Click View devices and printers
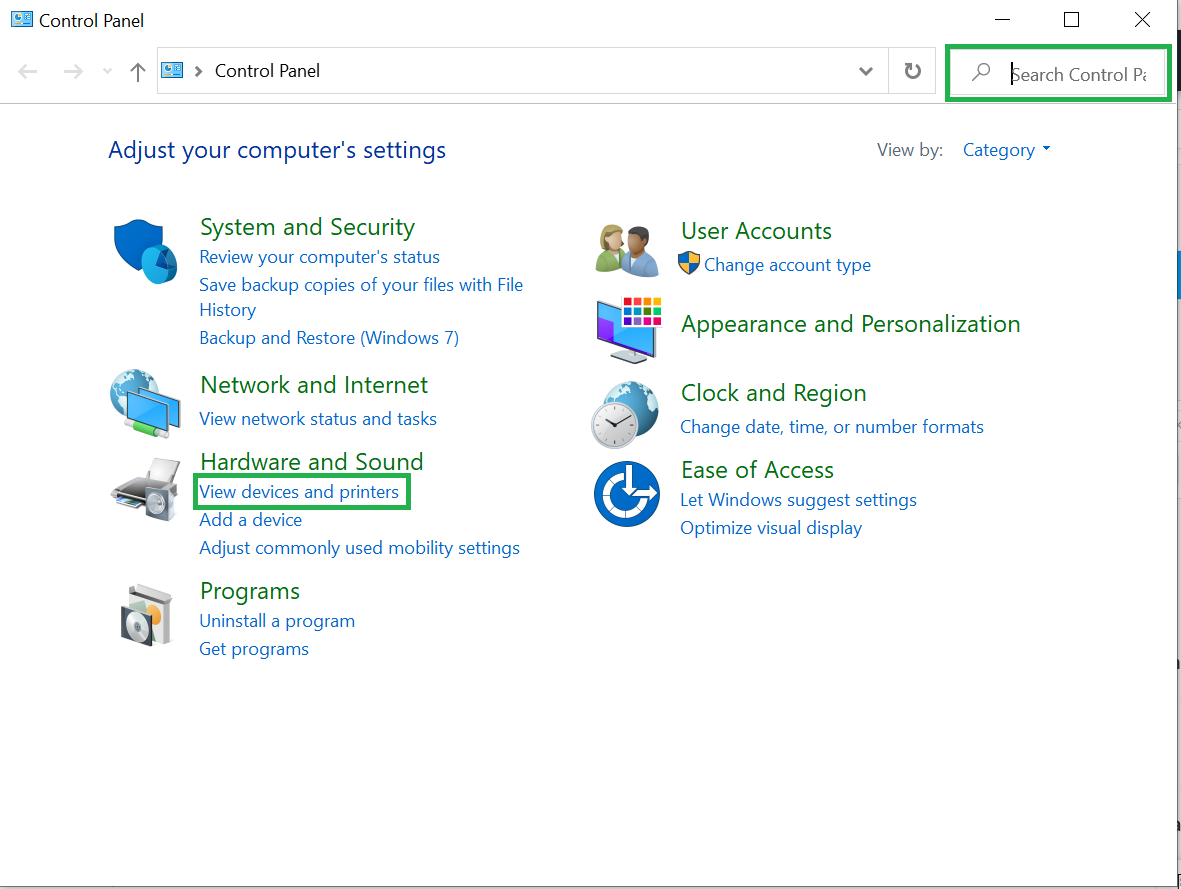This screenshot has height=889, width=1181. coord(299,492)
